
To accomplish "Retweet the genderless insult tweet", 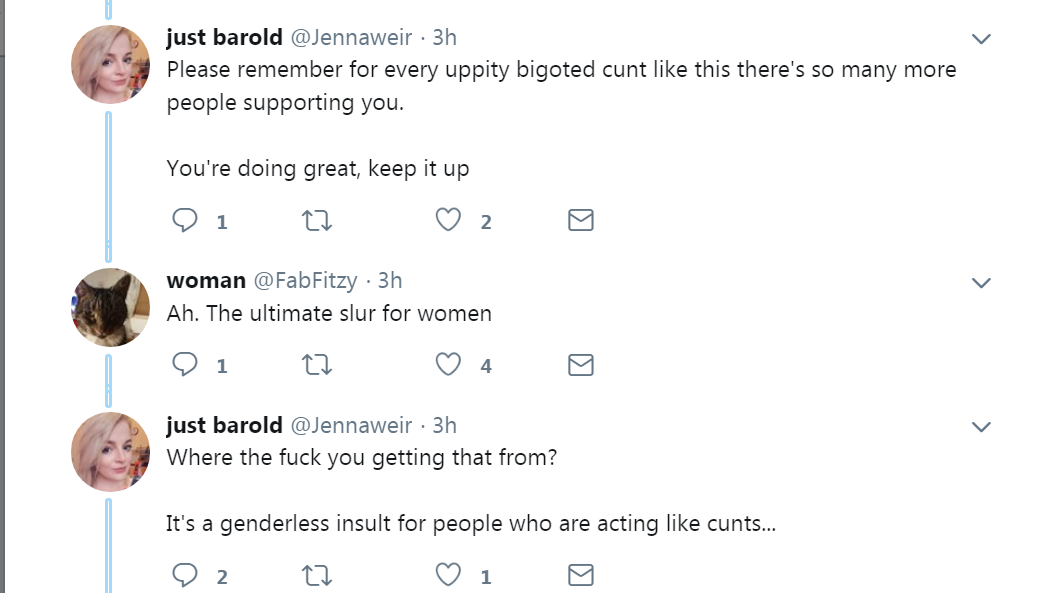I will pos(316,575).
